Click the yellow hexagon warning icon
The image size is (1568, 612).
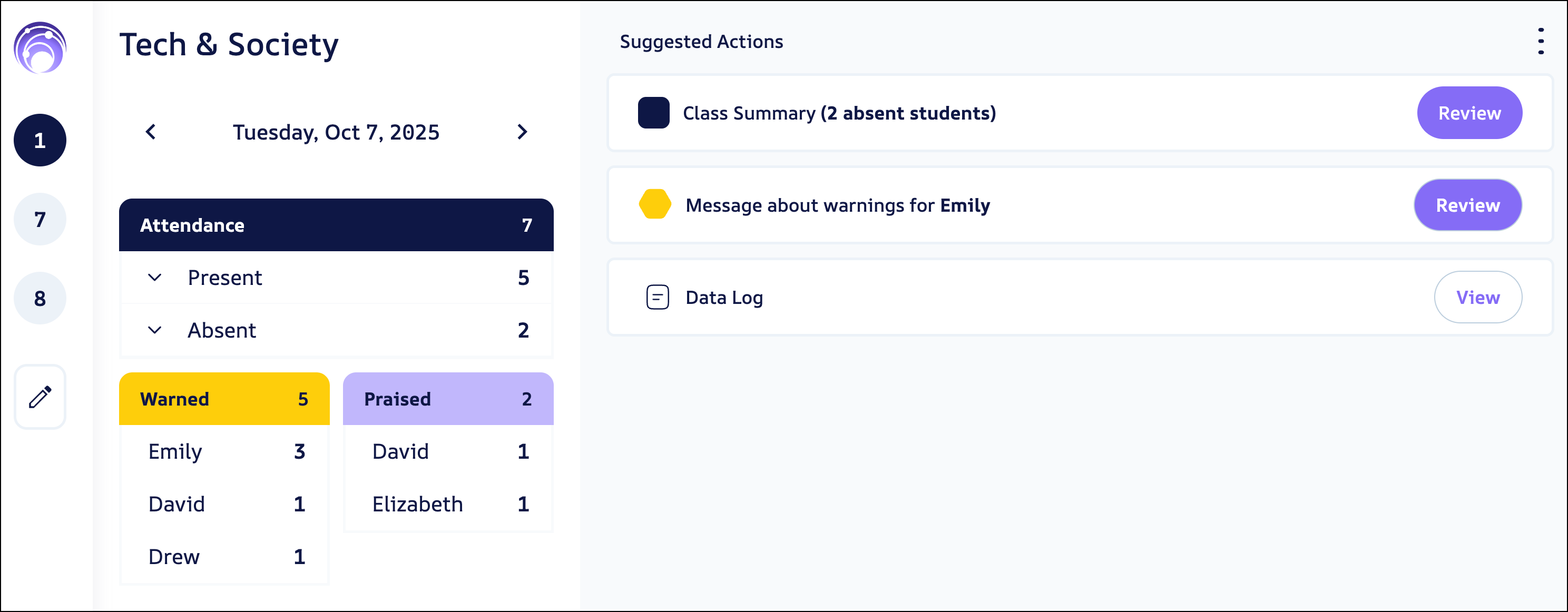pos(655,204)
